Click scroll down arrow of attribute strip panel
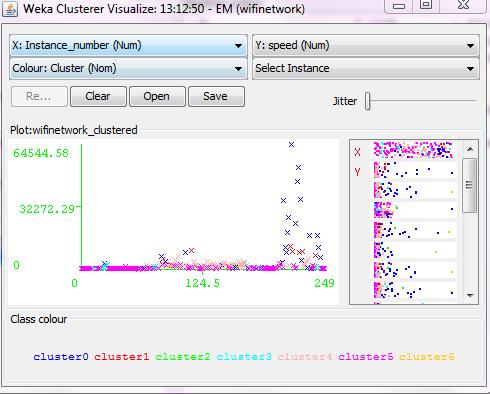The width and height of the screenshot is (490, 394). click(470, 295)
